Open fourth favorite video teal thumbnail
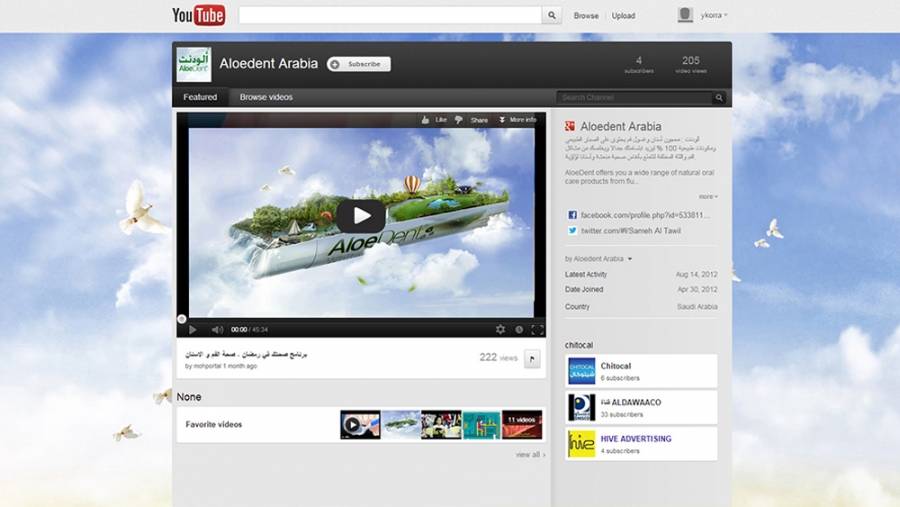900x507 pixels. click(482, 424)
